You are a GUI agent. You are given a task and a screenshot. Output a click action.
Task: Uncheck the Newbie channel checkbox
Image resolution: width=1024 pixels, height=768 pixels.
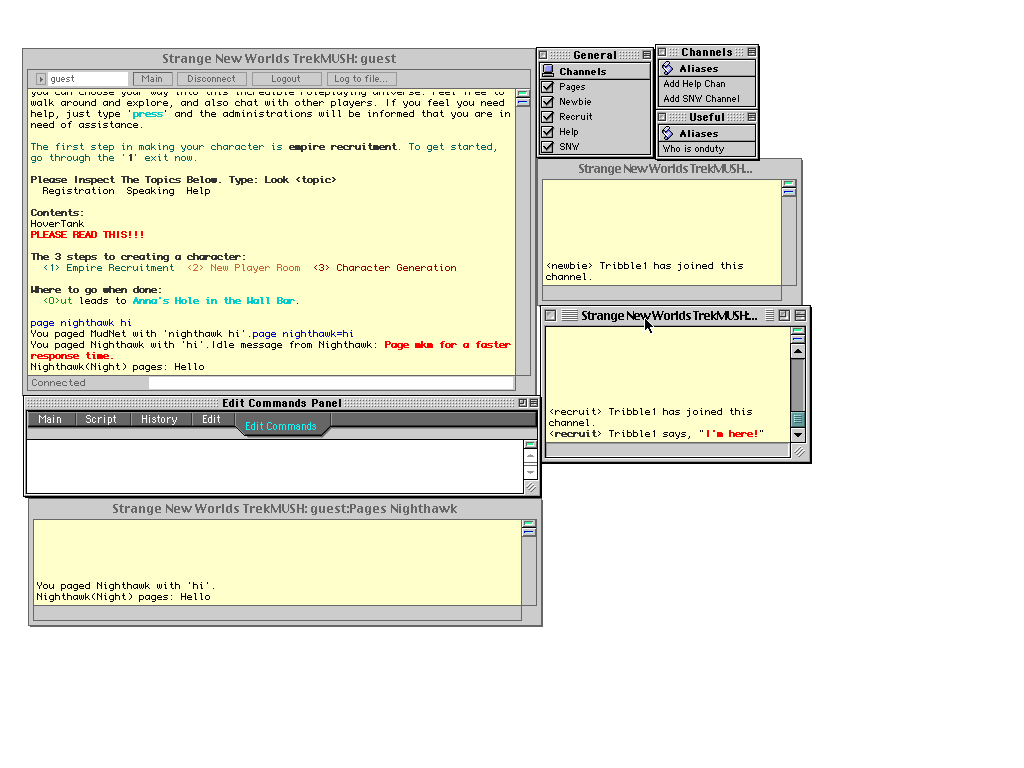coord(548,102)
